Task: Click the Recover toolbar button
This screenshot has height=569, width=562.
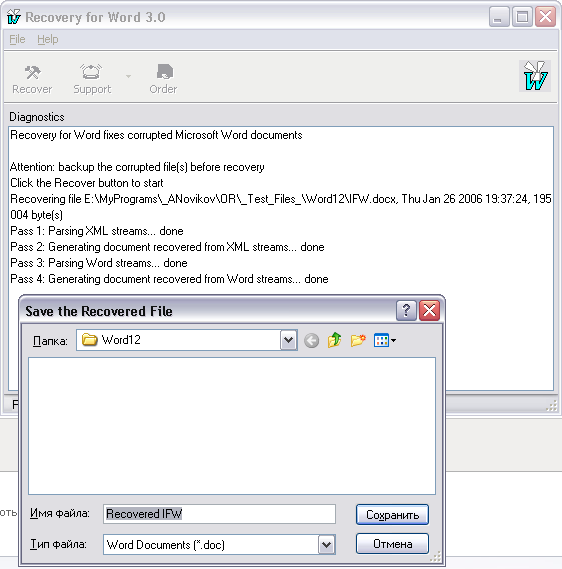Action: coord(32,79)
